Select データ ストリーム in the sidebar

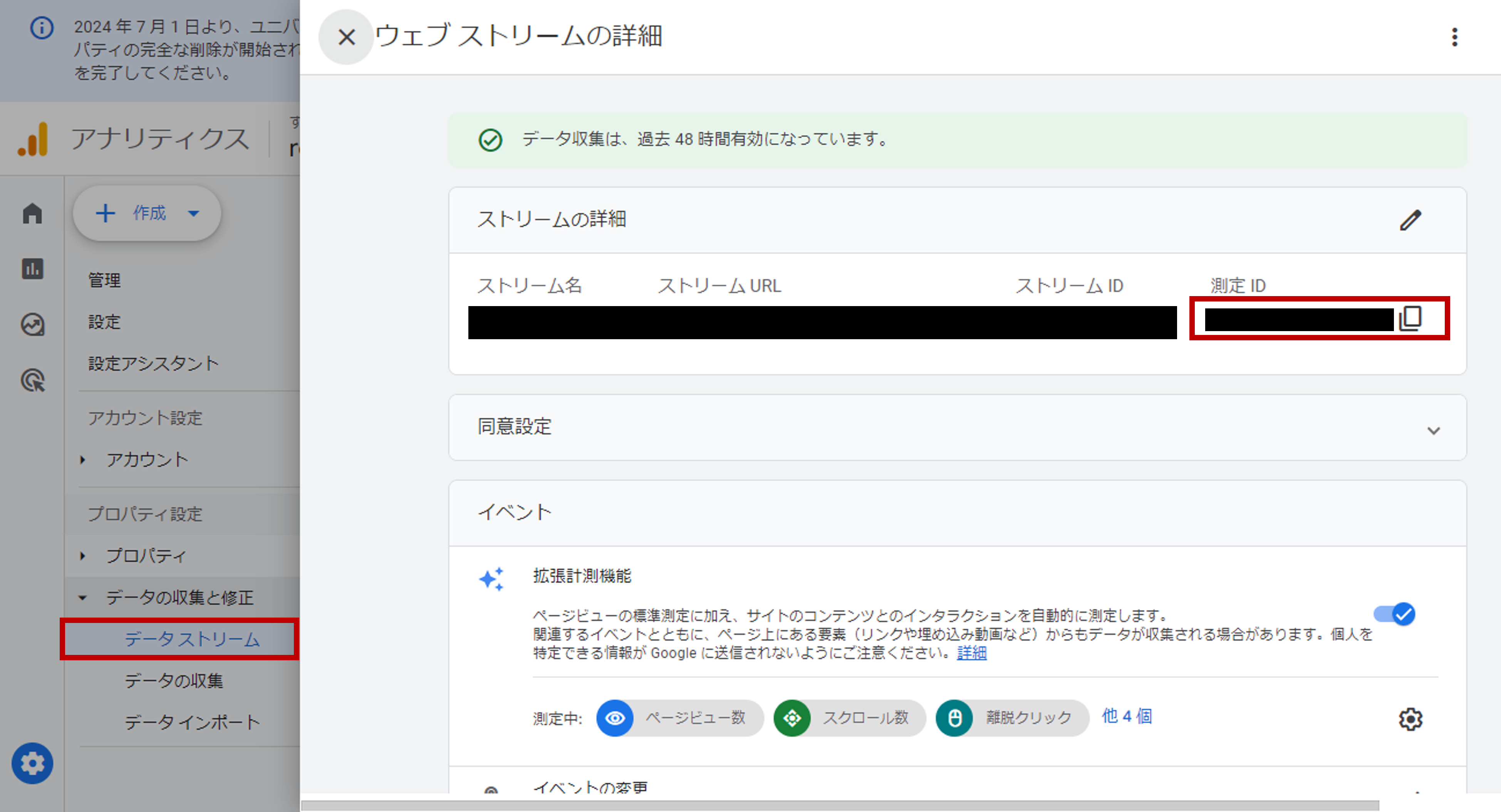tap(192, 639)
